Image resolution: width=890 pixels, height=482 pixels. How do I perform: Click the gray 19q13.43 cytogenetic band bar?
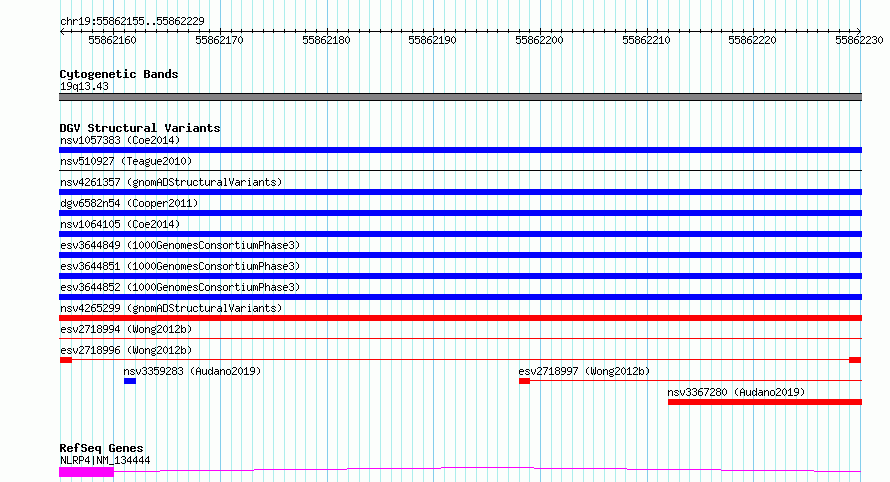click(460, 97)
